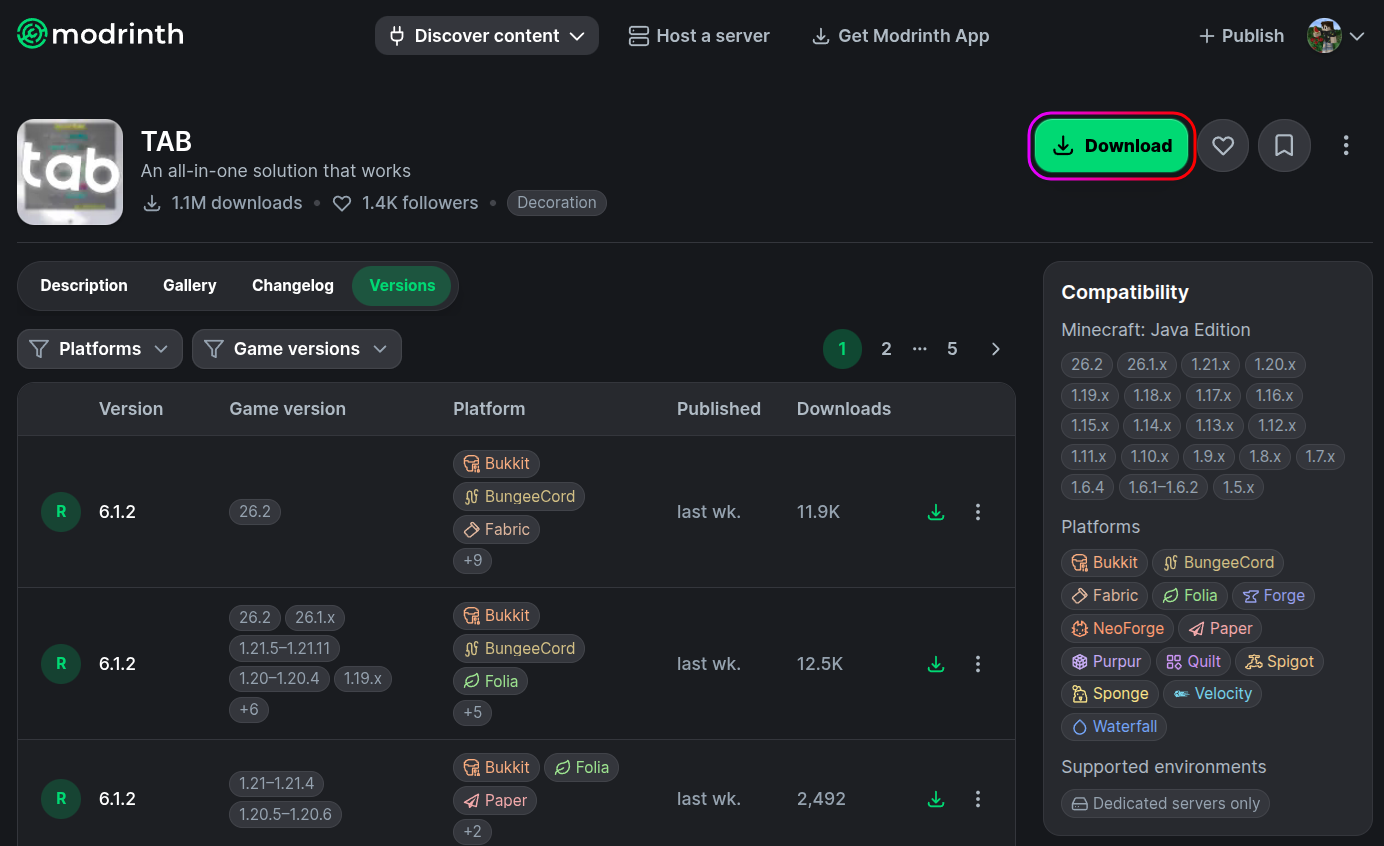This screenshot has width=1384, height=846.
Task: Expand the +9 platforms in first row
Action: point(473,561)
